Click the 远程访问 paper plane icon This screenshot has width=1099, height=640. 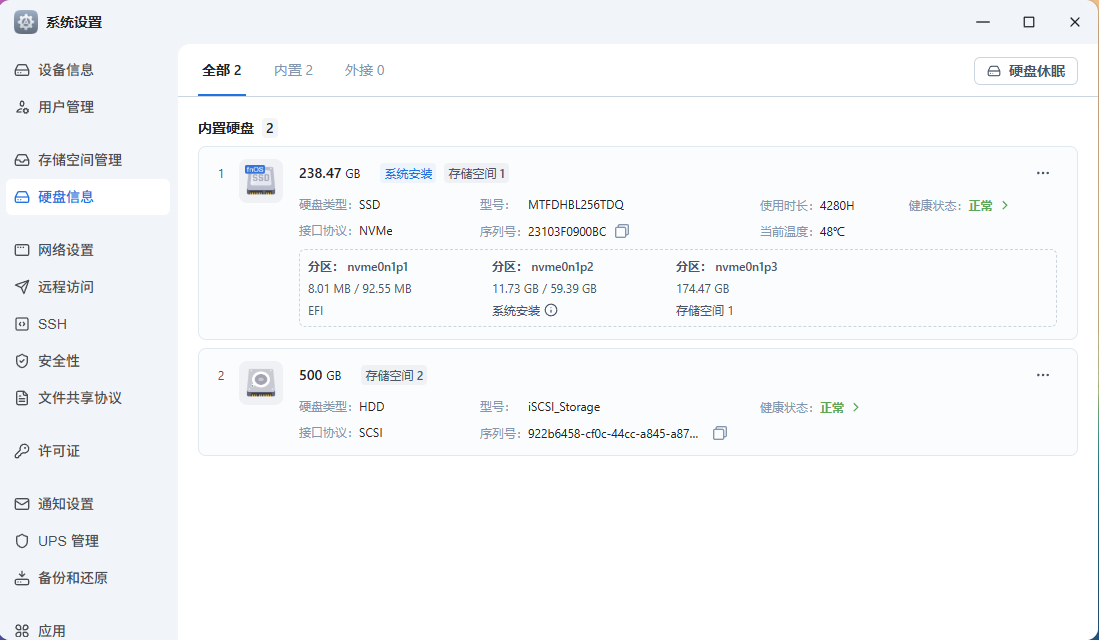tap(22, 287)
